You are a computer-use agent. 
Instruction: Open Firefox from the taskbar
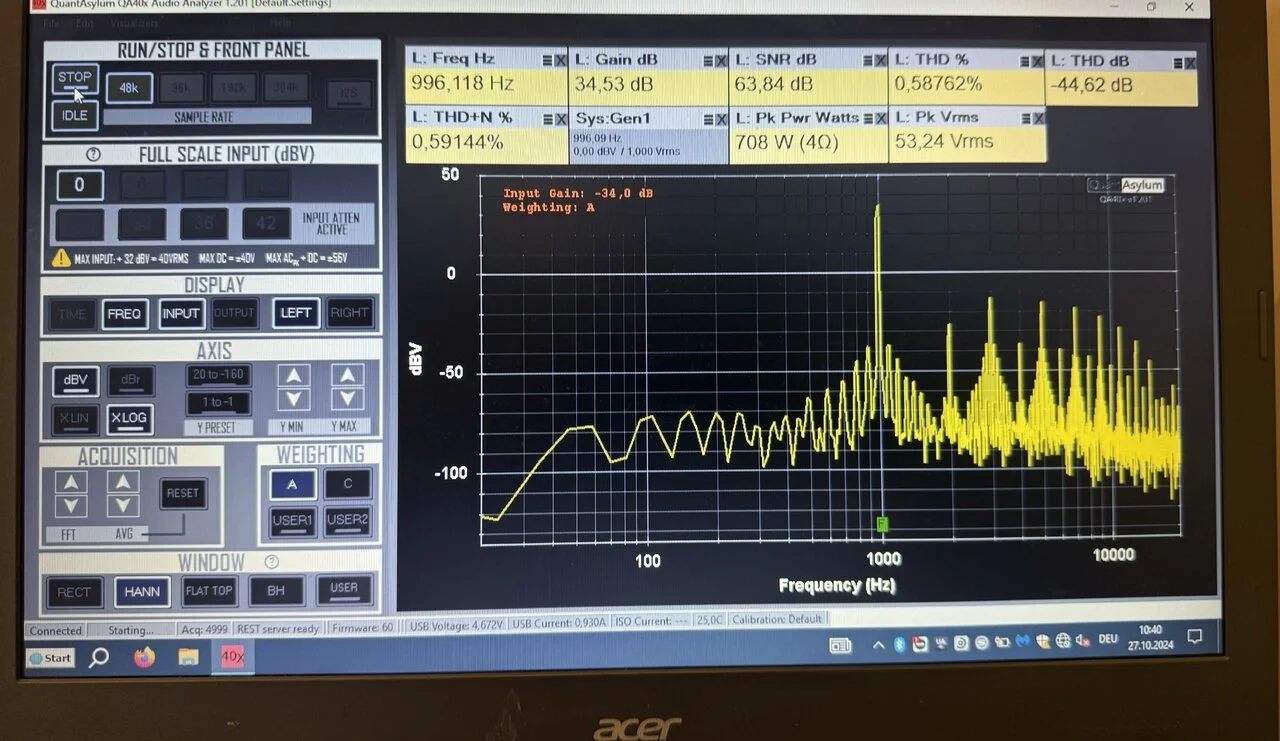pyautogui.click(x=144, y=657)
